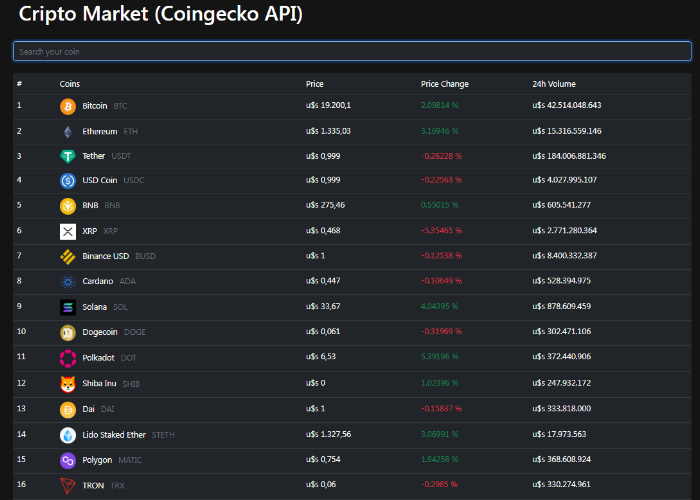Image resolution: width=700 pixels, height=500 pixels.
Task: Click the Binance USD logo
Action: pyautogui.click(x=68, y=256)
